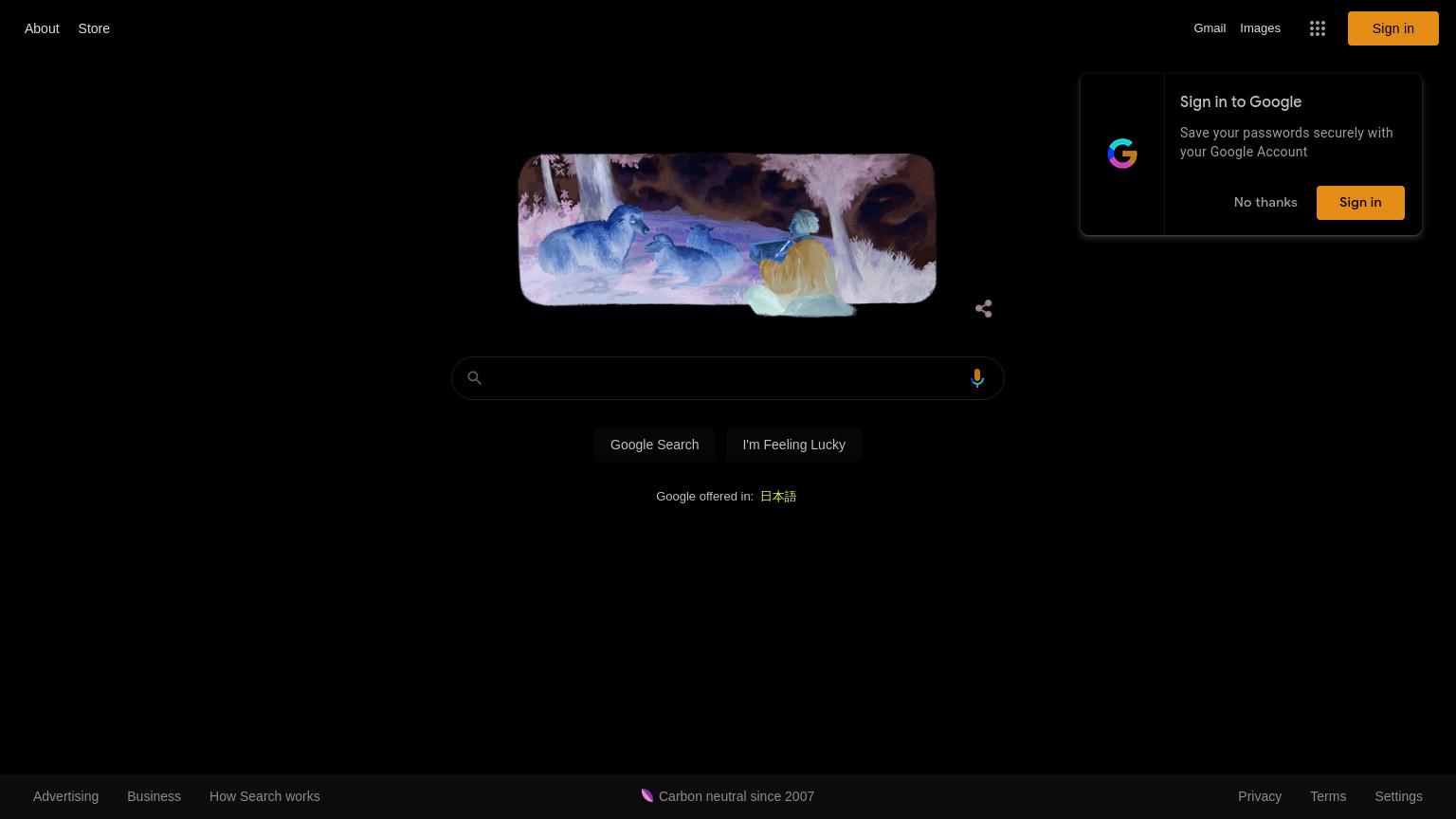
Task: Open the Google Doodle illustration
Action: pos(727,233)
